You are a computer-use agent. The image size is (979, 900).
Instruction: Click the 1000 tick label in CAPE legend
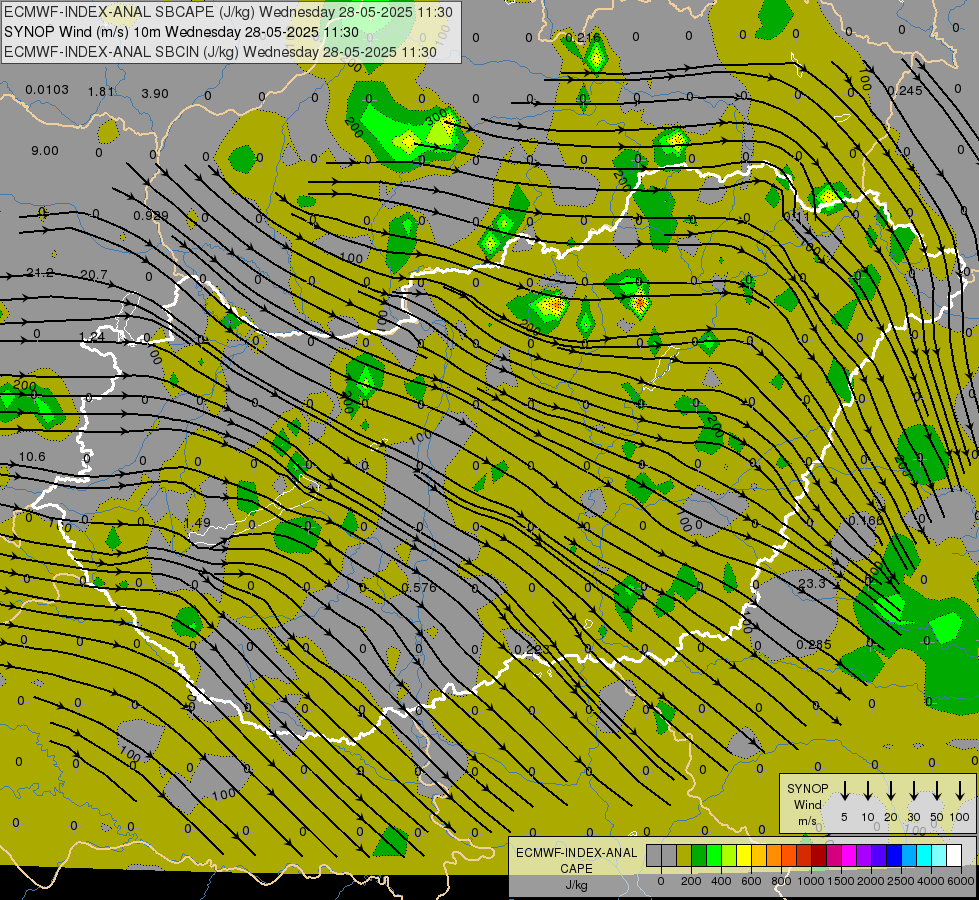click(x=811, y=882)
